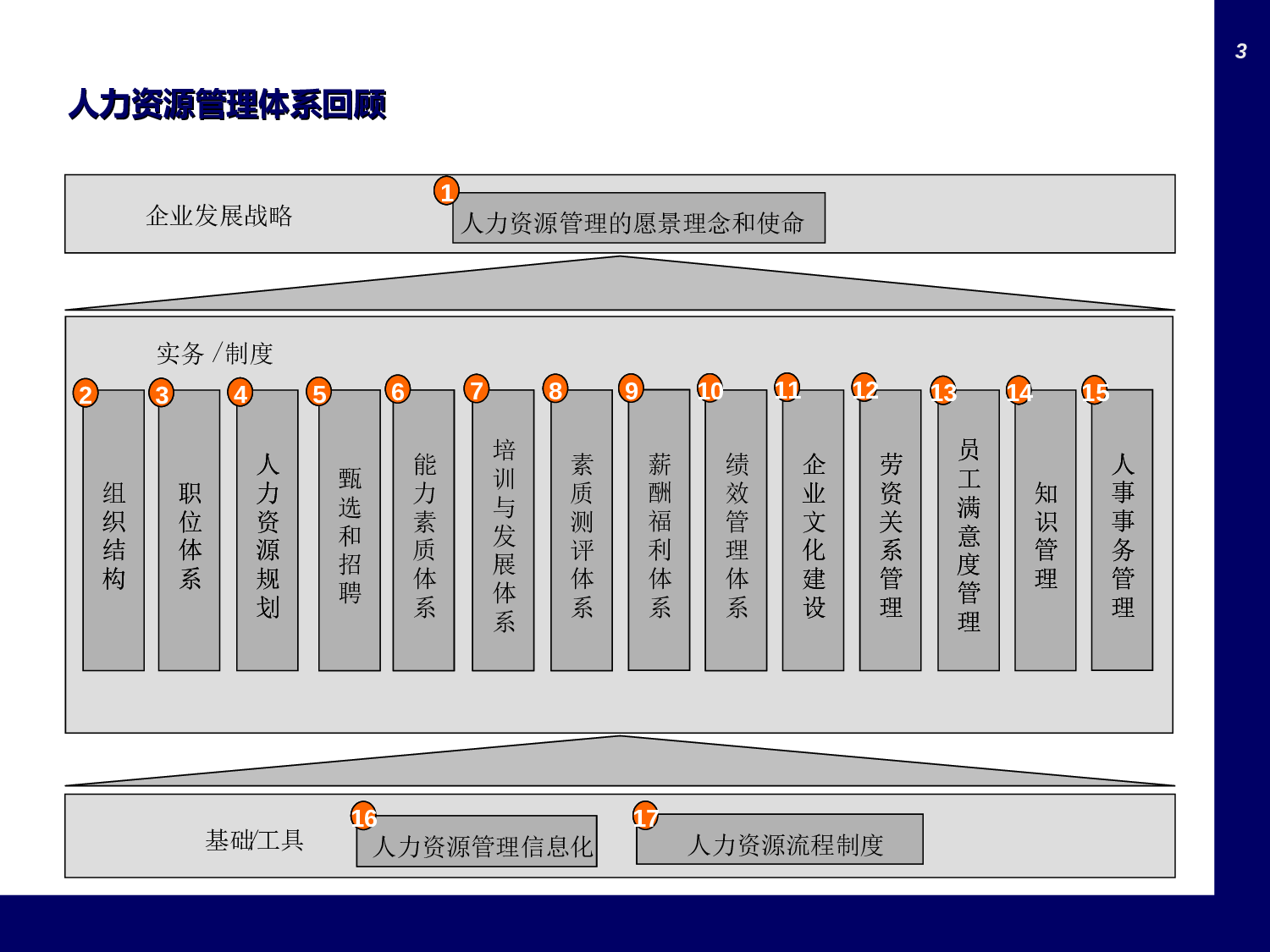Click the orange number 16 badge
This screenshot has width=1270, height=952.
(364, 816)
